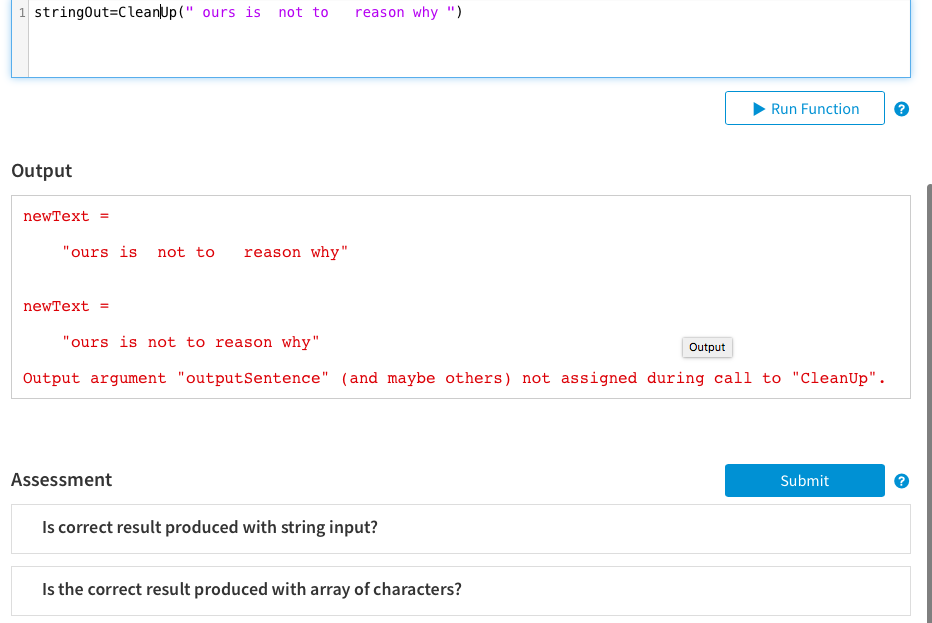The image size is (932, 623).
Task: Open help via question mark beside Submit
Action: click(901, 481)
